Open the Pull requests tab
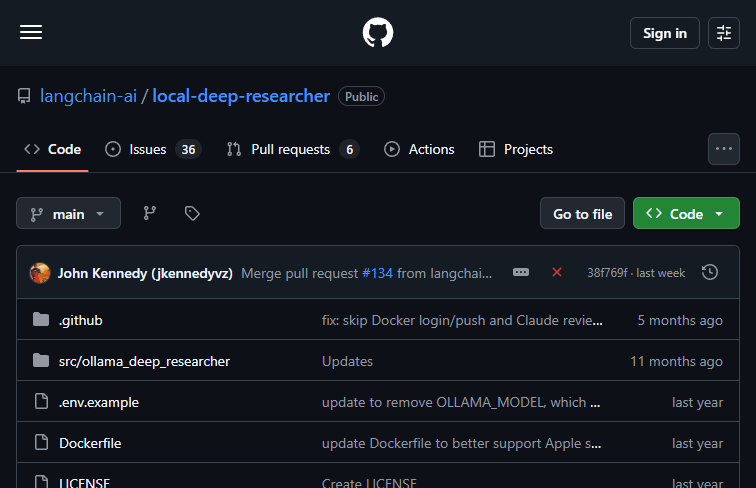 point(294,149)
